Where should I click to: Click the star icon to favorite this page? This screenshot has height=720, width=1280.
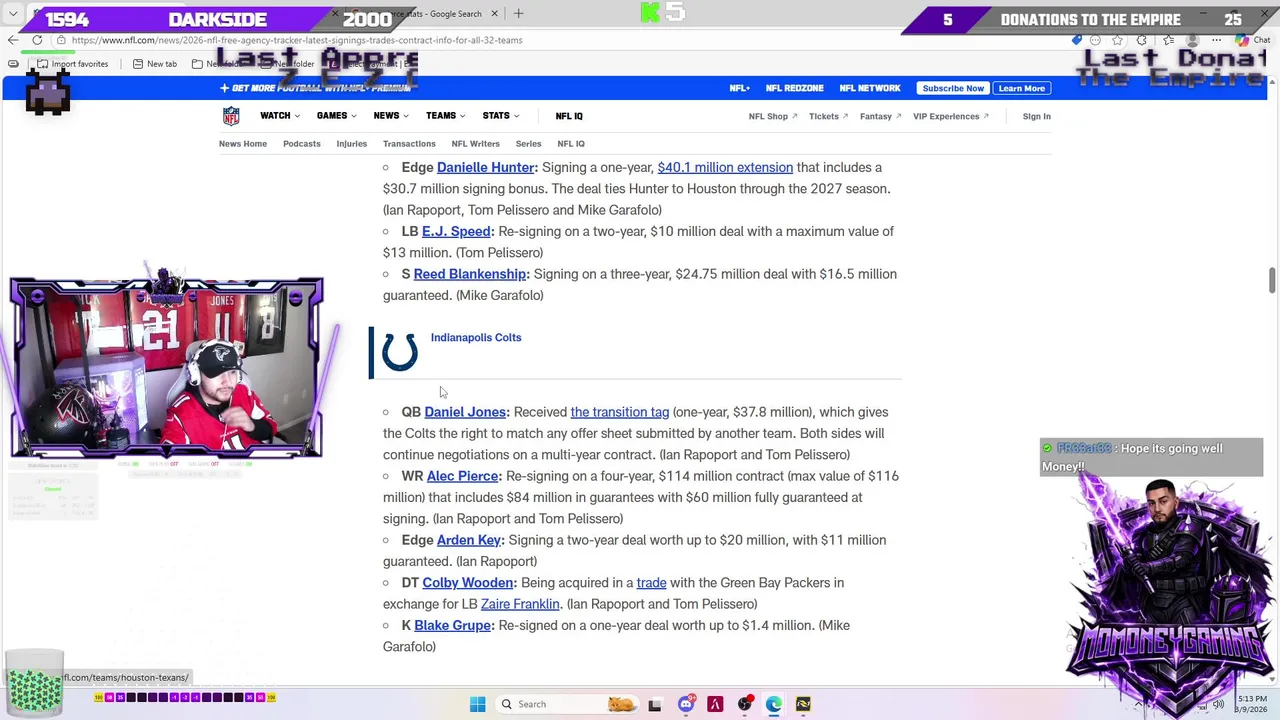tap(1117, 40)
